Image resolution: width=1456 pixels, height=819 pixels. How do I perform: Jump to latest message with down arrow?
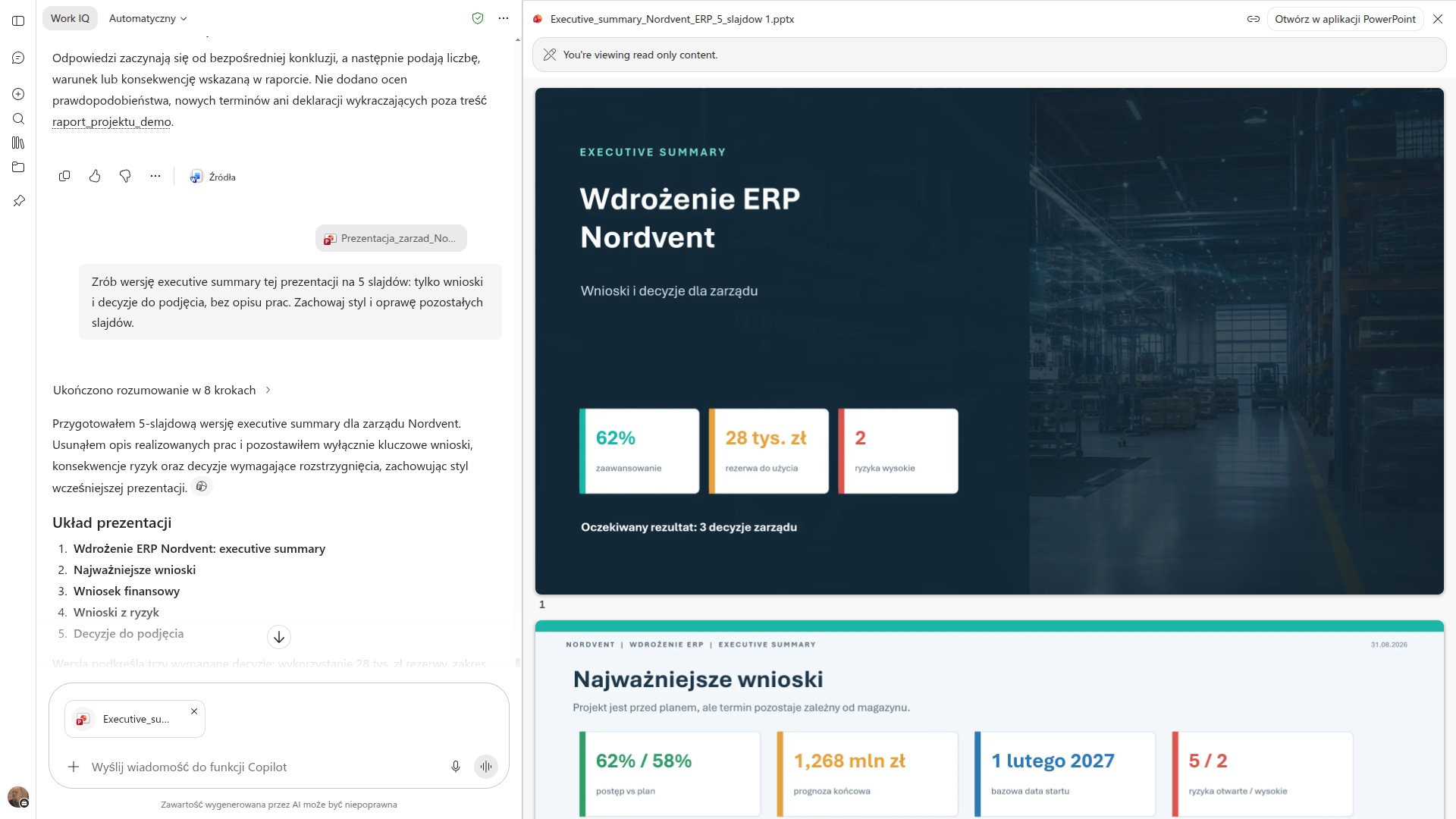pos(279,637)
